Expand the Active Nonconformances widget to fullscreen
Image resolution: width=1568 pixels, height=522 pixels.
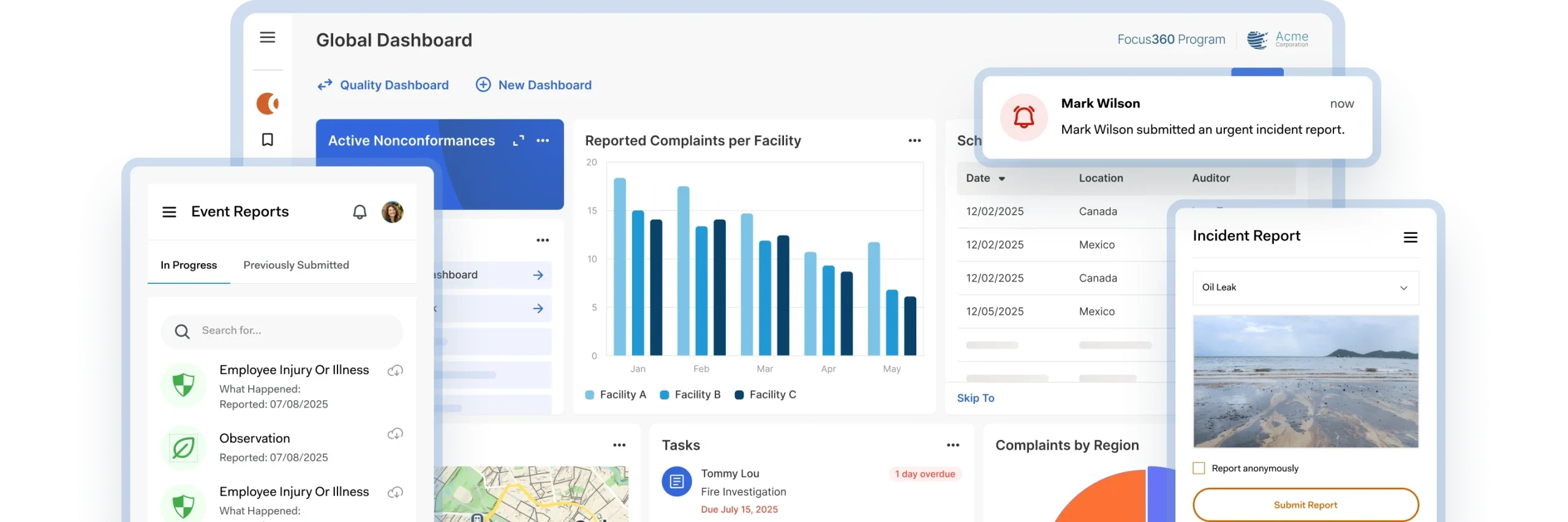click(518, 141)
